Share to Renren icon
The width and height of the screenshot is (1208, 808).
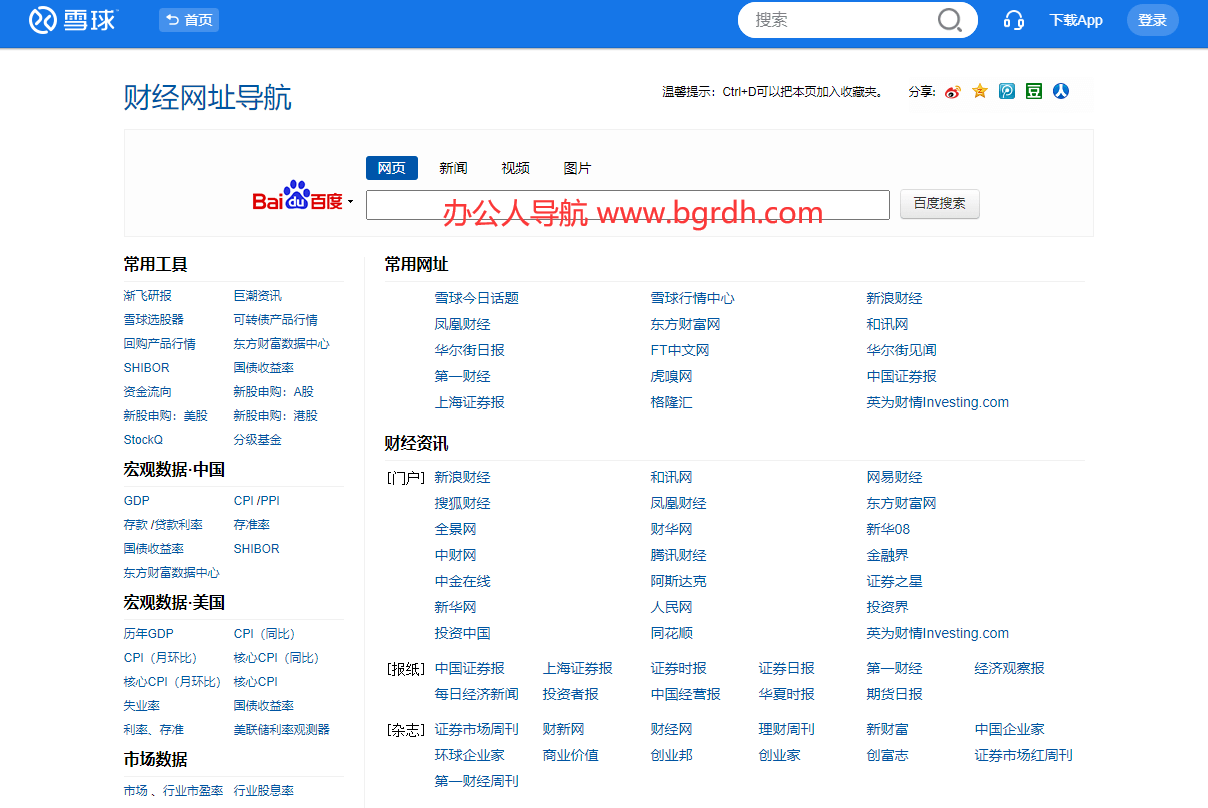coord(1061,91)
